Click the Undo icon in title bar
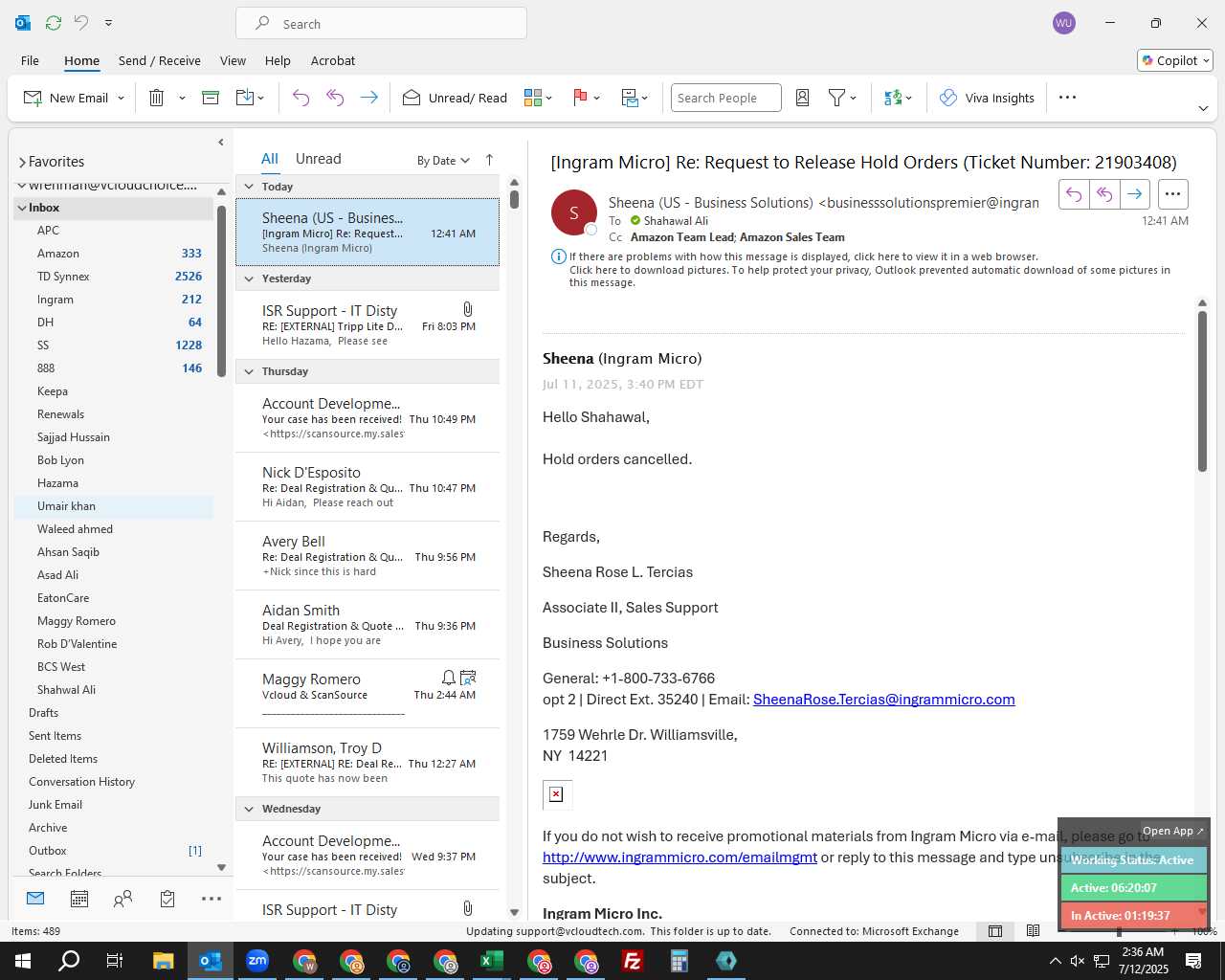 (x=81, y=22)
